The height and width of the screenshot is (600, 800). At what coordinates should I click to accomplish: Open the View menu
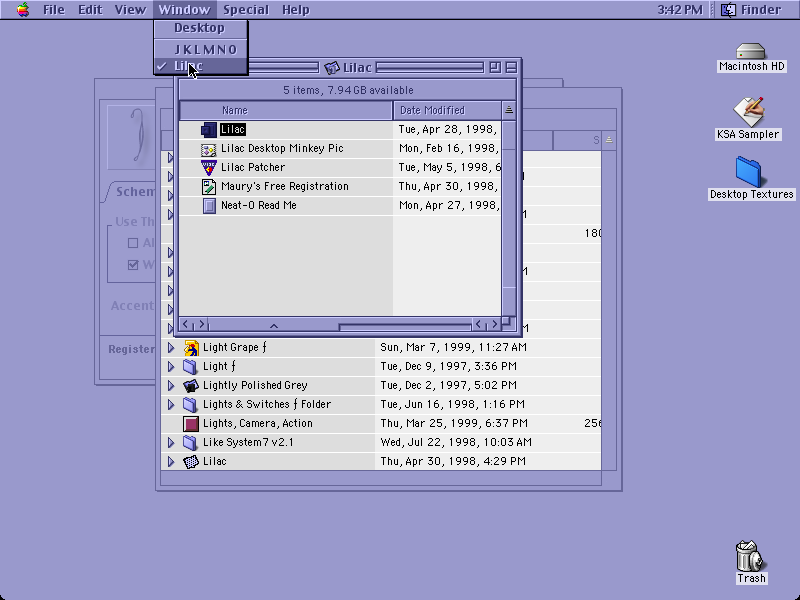point(130,10)
